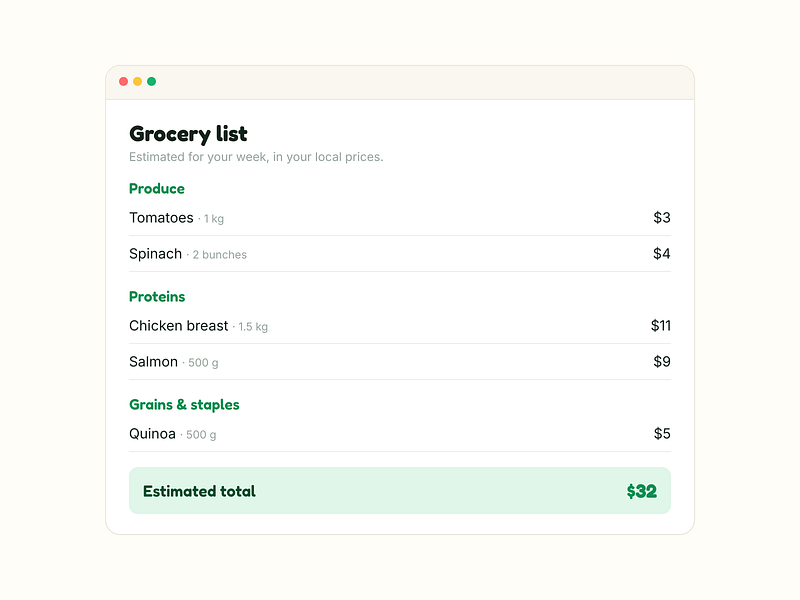Screen dimensions: 800x600
Task: Select the Quinoa item row
Action: click(400, 434)
